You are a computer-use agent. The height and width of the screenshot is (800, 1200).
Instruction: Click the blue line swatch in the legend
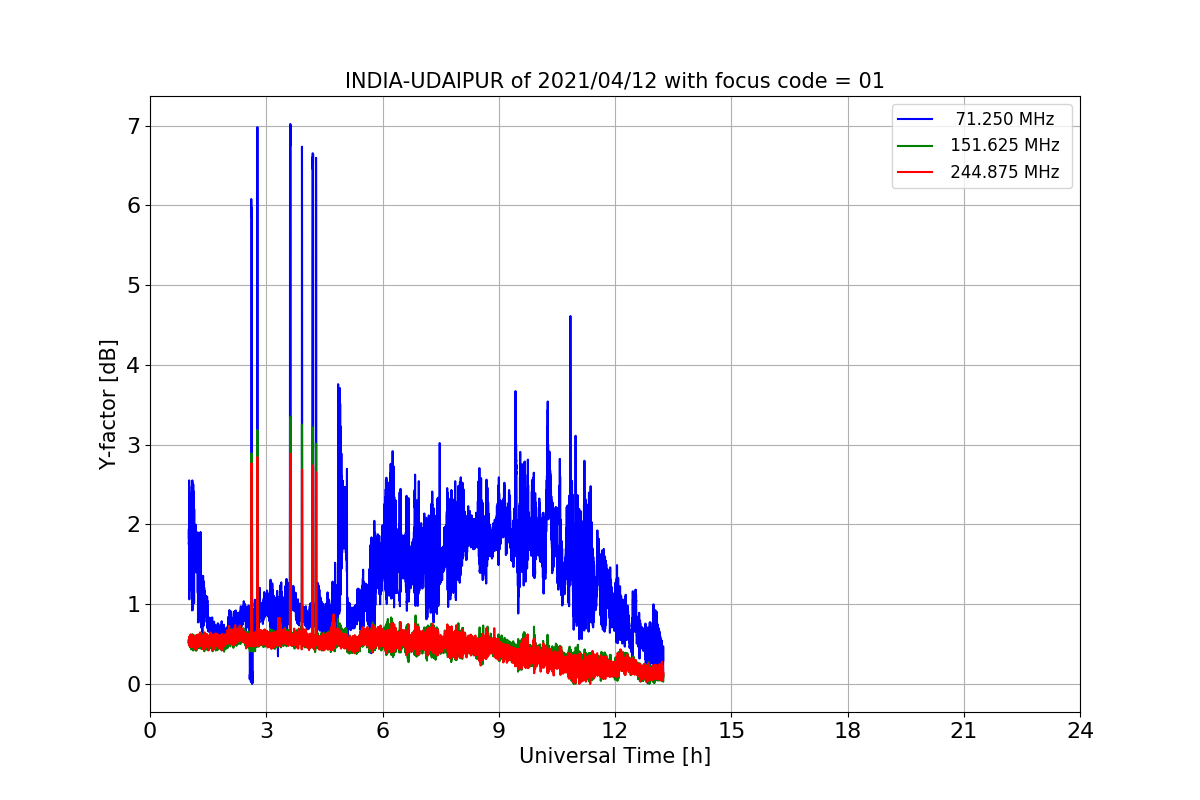tap(915, 119)
